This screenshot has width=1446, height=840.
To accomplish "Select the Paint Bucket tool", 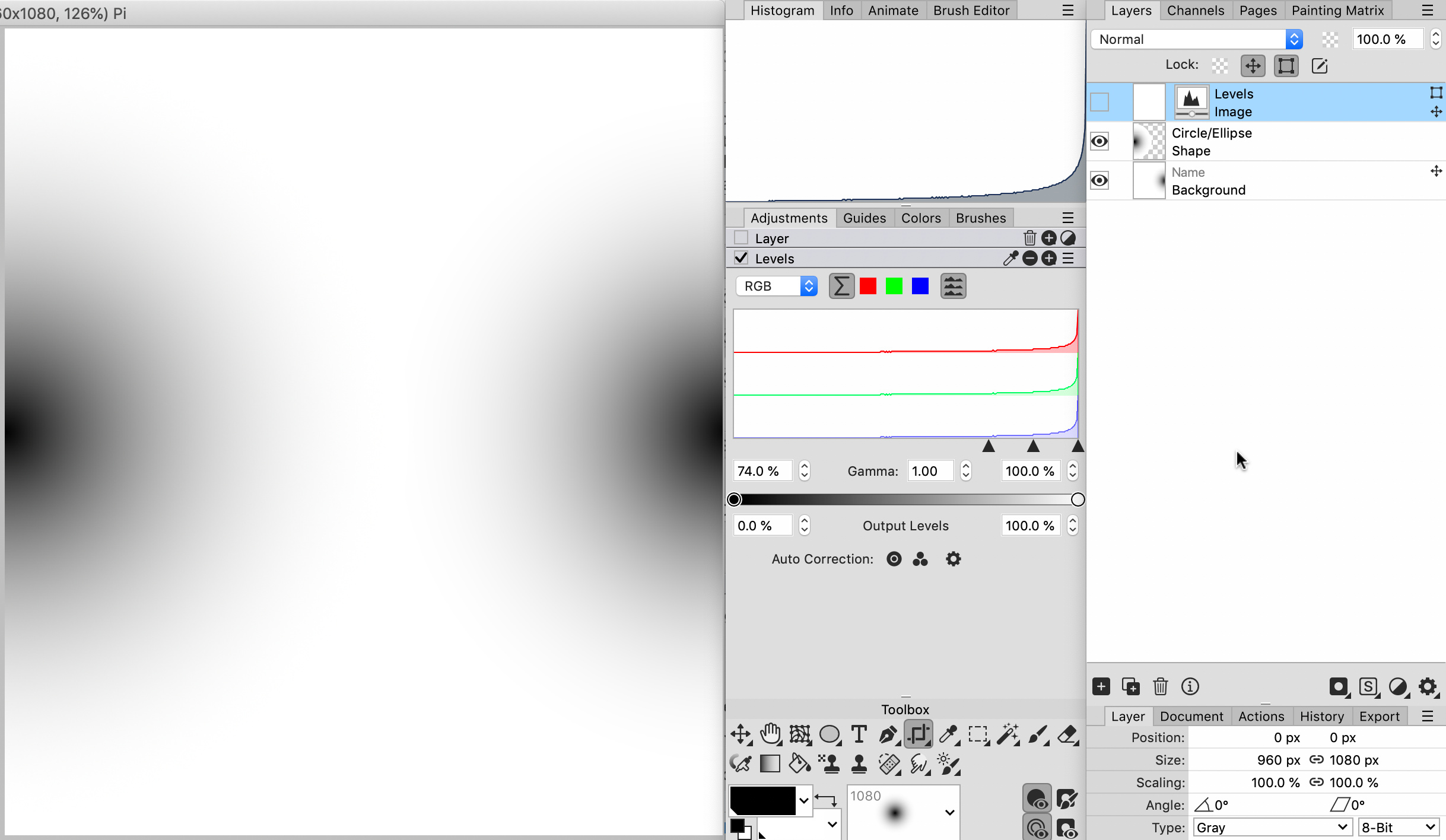I will pos(799,763).
